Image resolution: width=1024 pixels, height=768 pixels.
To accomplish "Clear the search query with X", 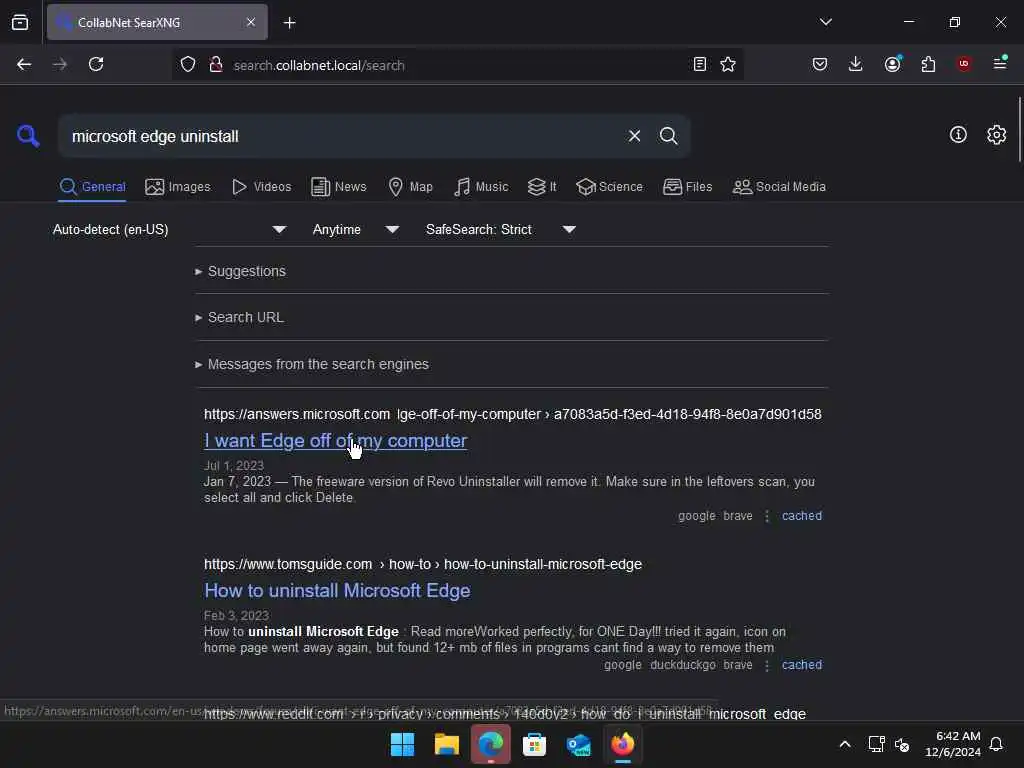I will point(634,136).
